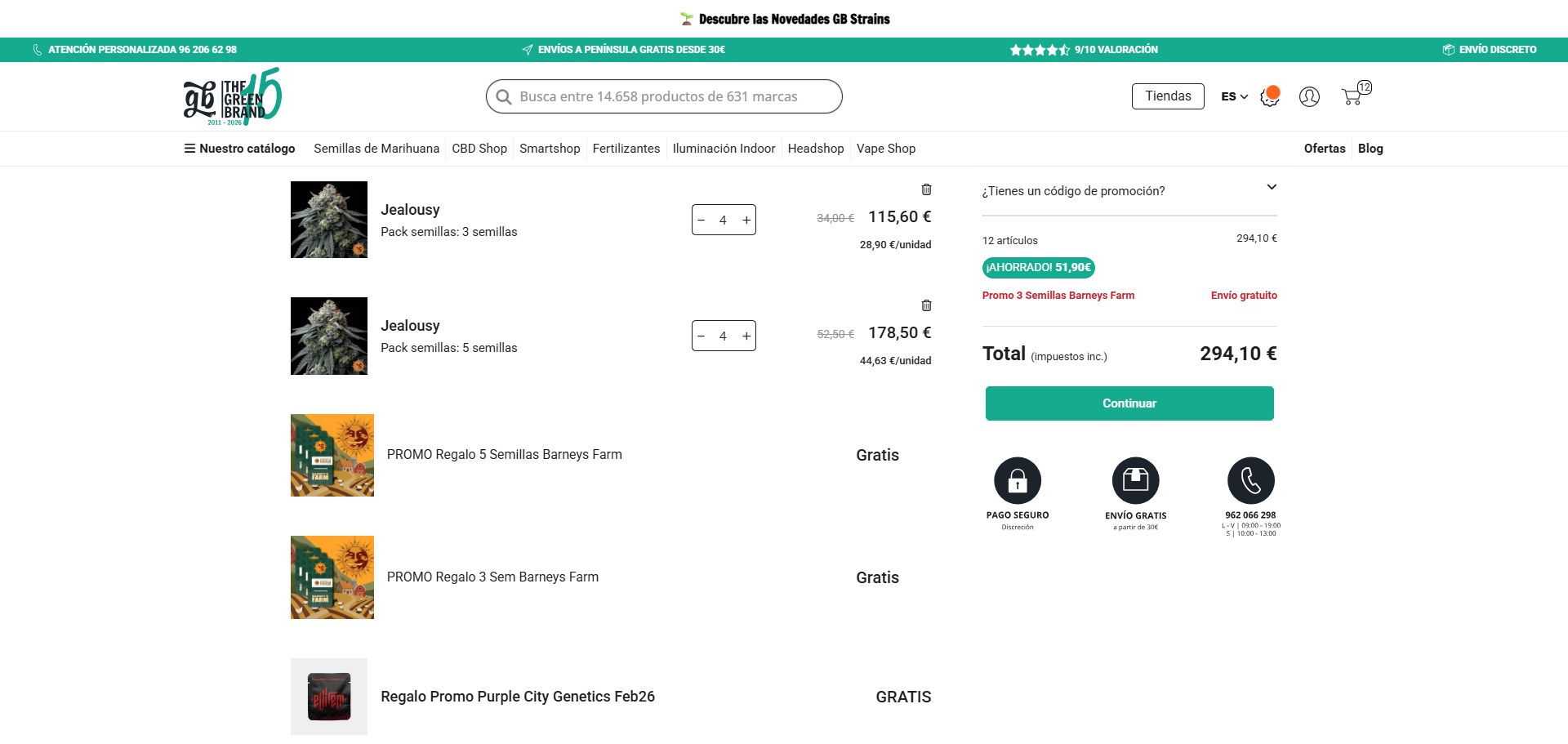Open the shopping cart icon
The height and width of the screenshot is (744, 1568).
[x=1352, y=96]
